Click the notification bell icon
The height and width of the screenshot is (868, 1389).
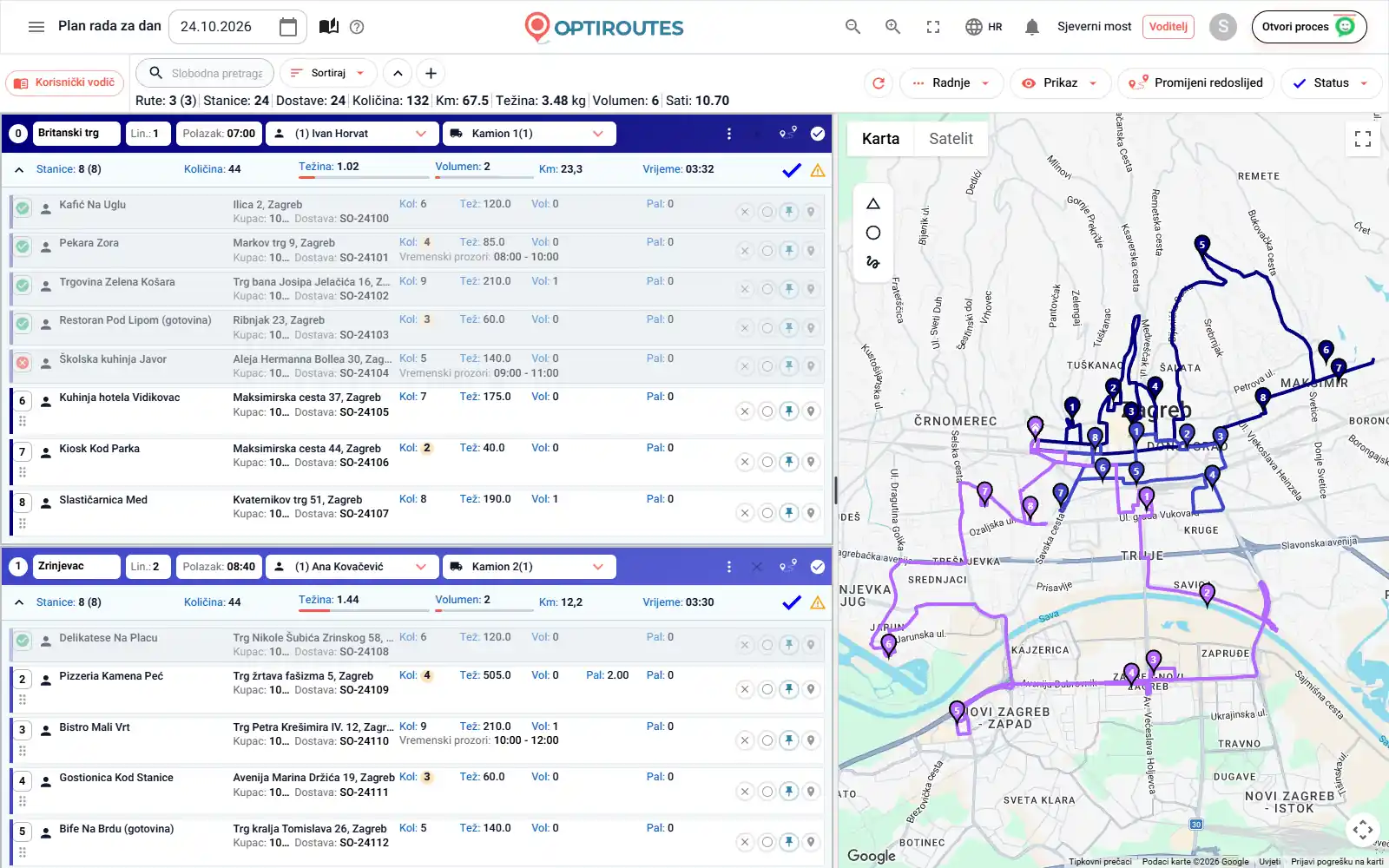[1031, 27]
